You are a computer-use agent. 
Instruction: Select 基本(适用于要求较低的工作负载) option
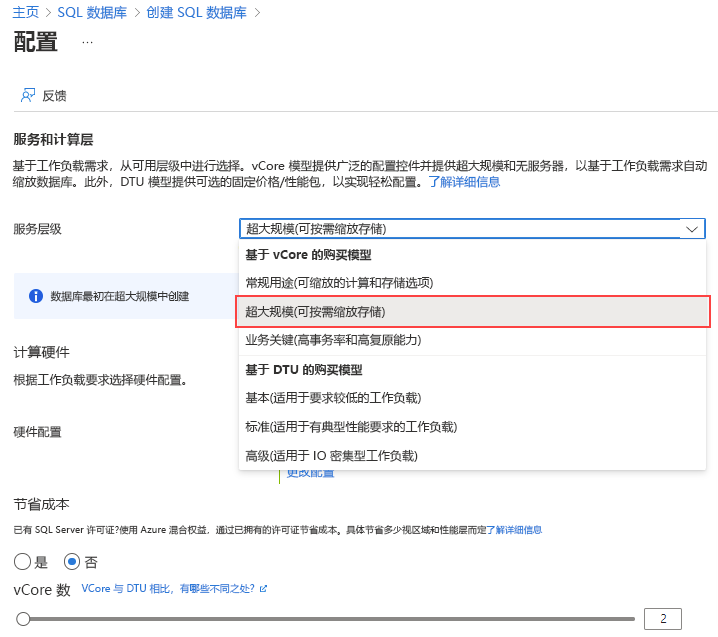click(x=472, y=397)
